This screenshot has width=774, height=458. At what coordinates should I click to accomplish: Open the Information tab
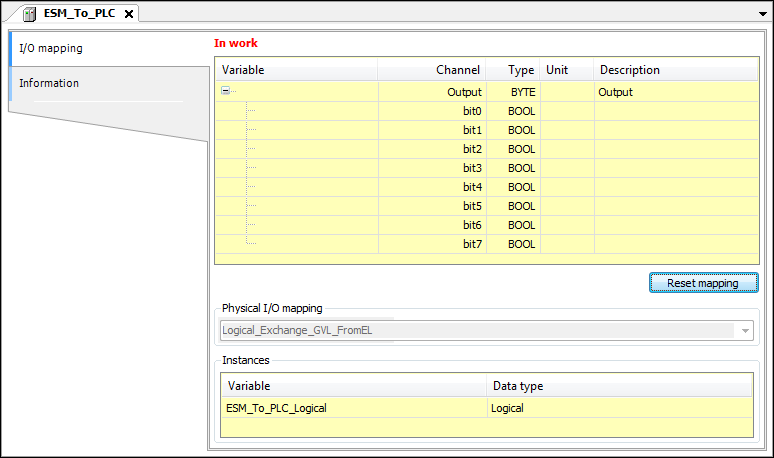coord(49,83)
